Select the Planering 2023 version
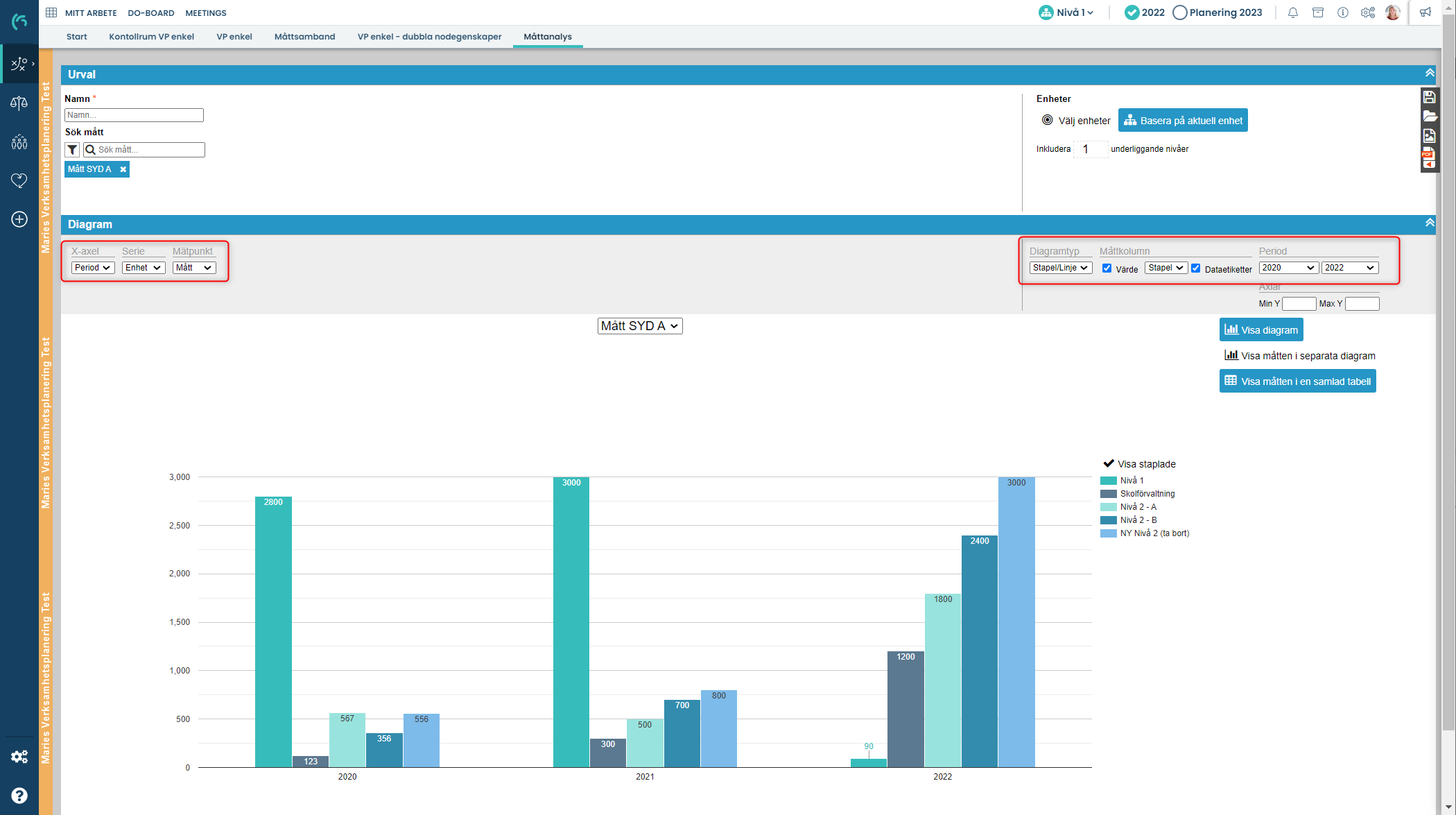Viewport: 1456px width, 815px height. pos(1179,12)
